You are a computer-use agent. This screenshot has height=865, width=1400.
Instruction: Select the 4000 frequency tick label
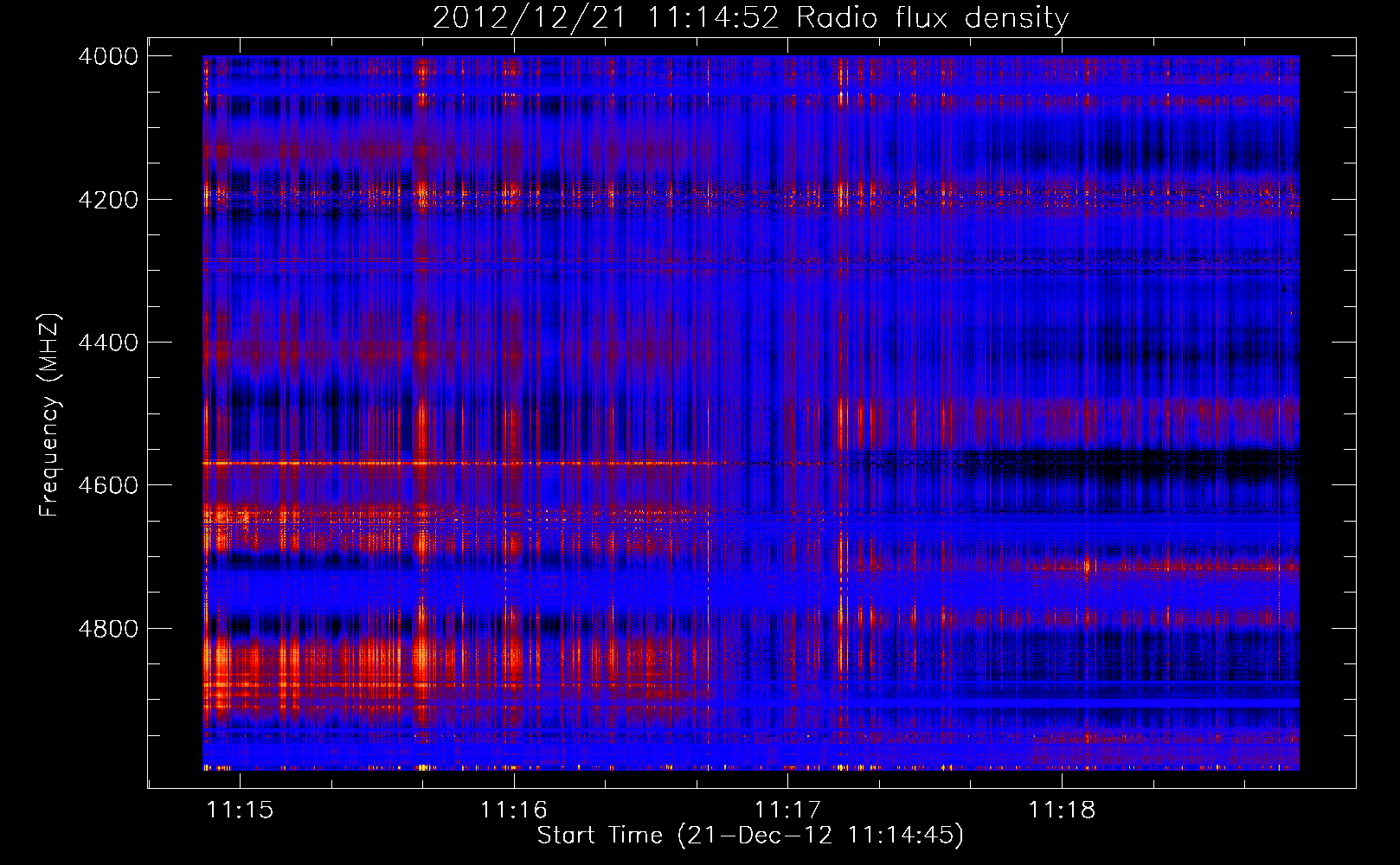(x=108, y=56)
